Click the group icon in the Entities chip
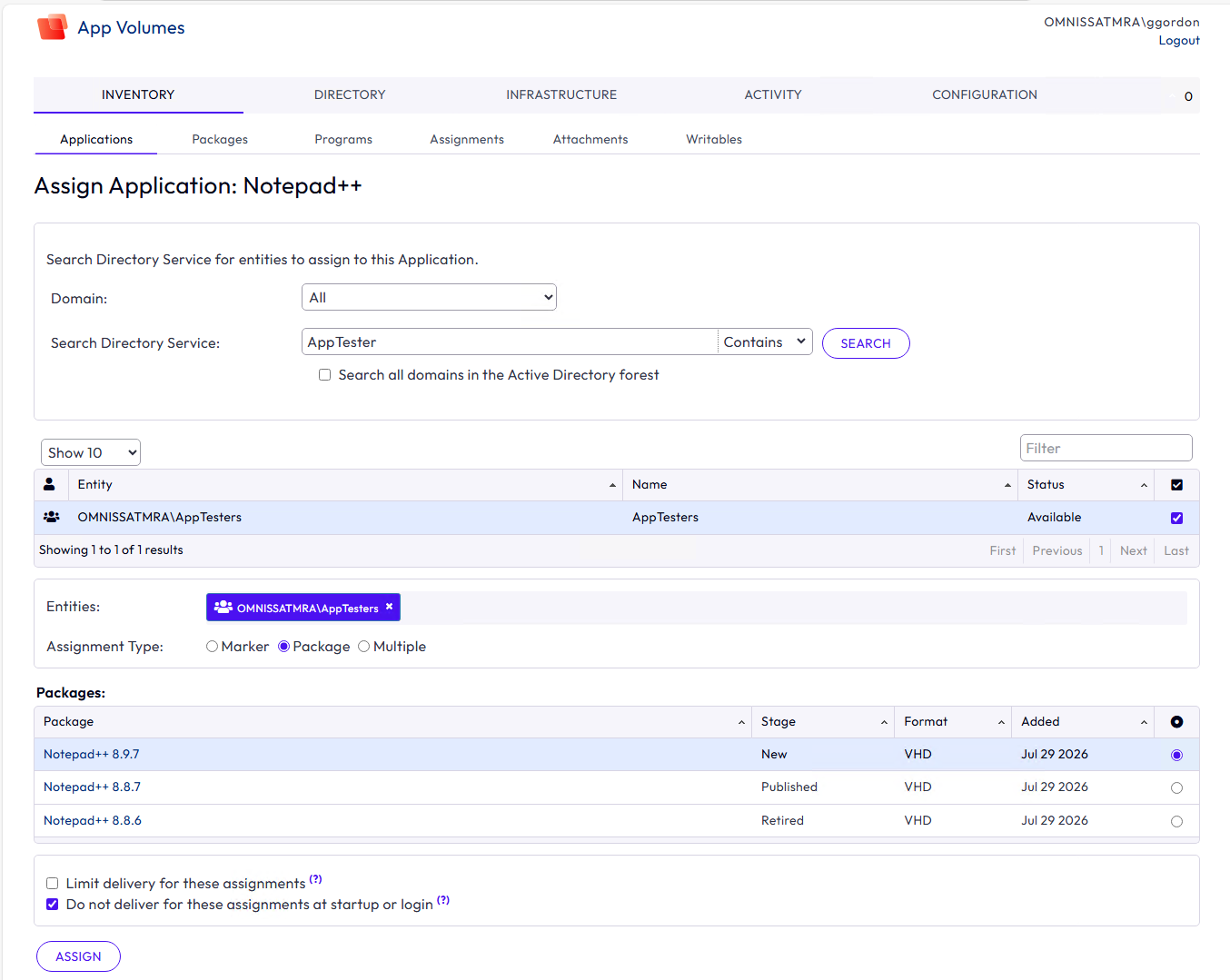 point(223,607)
